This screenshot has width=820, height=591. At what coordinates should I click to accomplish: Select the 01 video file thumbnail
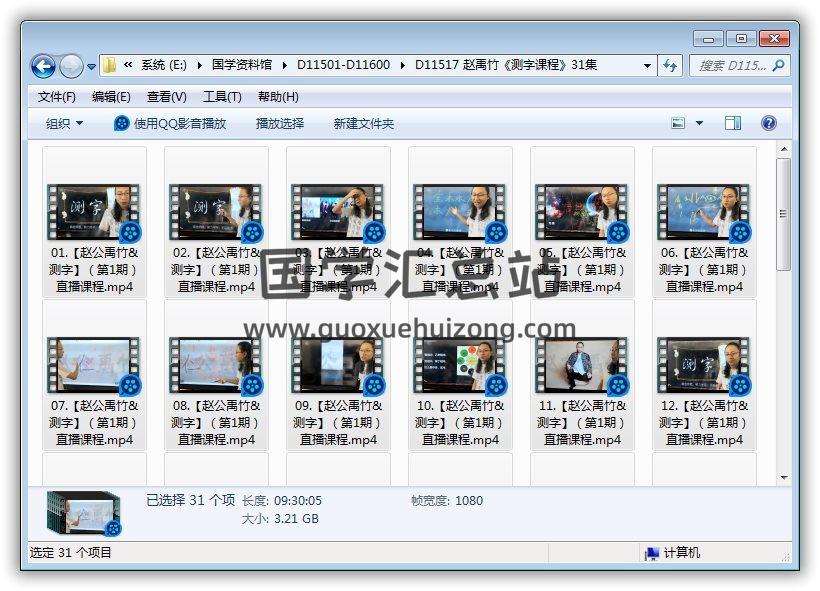click(x=94, y=212)
